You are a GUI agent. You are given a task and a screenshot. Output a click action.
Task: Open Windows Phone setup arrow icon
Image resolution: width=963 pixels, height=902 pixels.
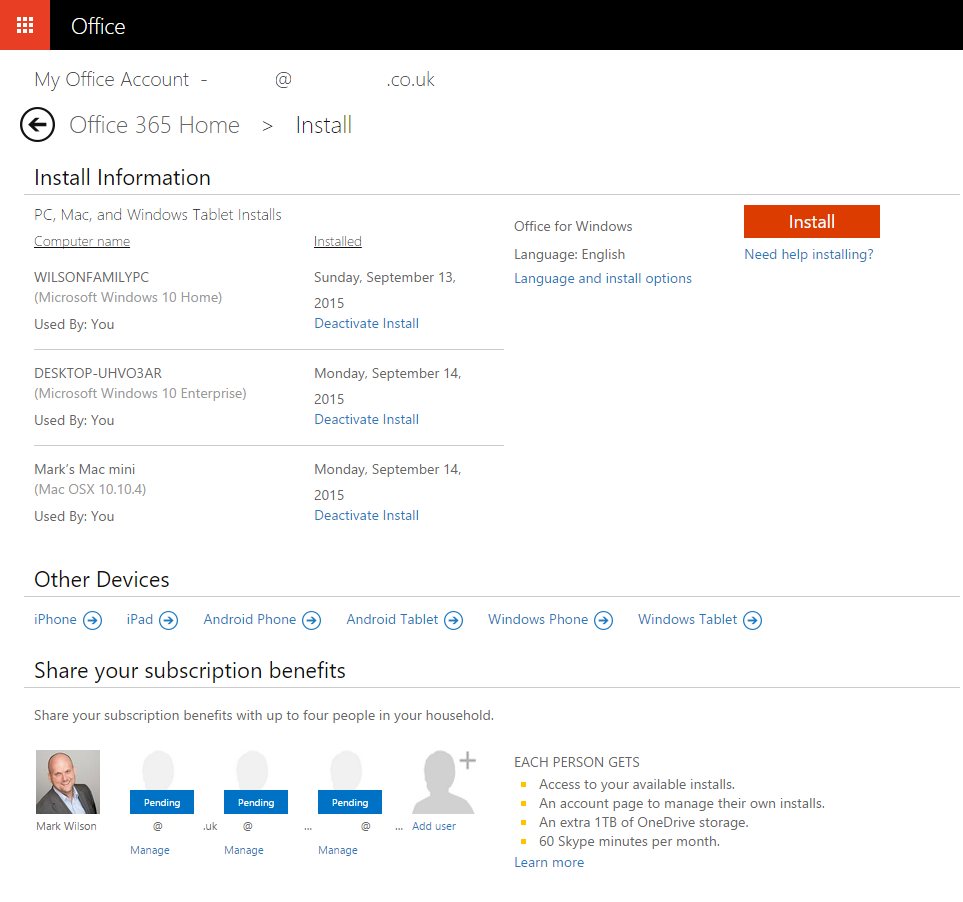pyautogui.click(x=604, y=620)
